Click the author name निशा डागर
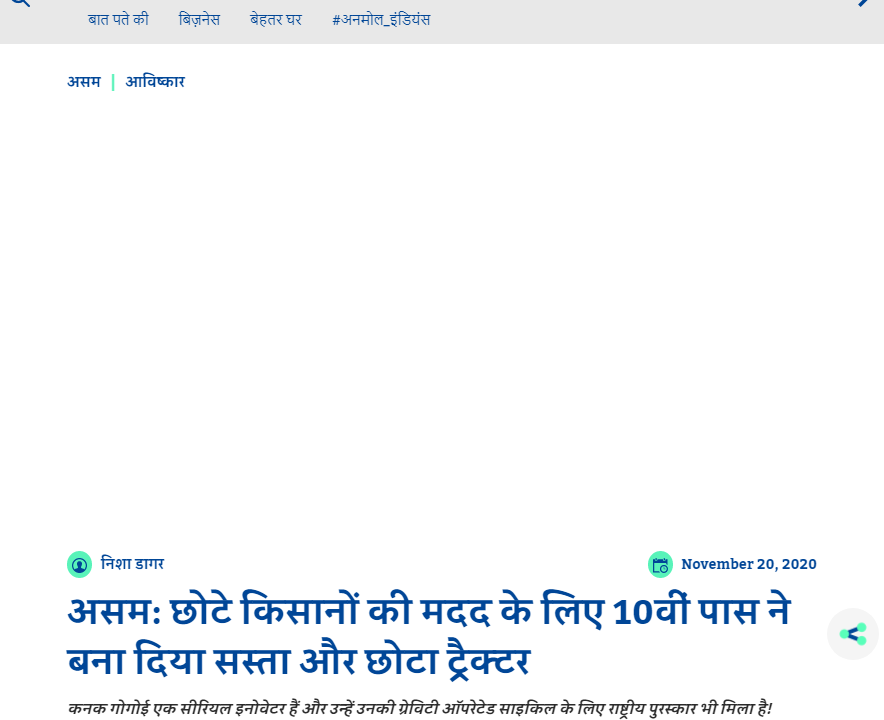 131,564
